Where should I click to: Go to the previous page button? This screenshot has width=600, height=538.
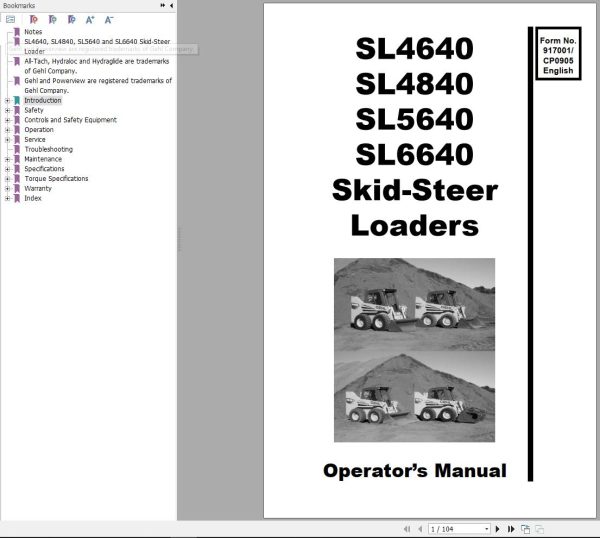click(x=420, y=529)
